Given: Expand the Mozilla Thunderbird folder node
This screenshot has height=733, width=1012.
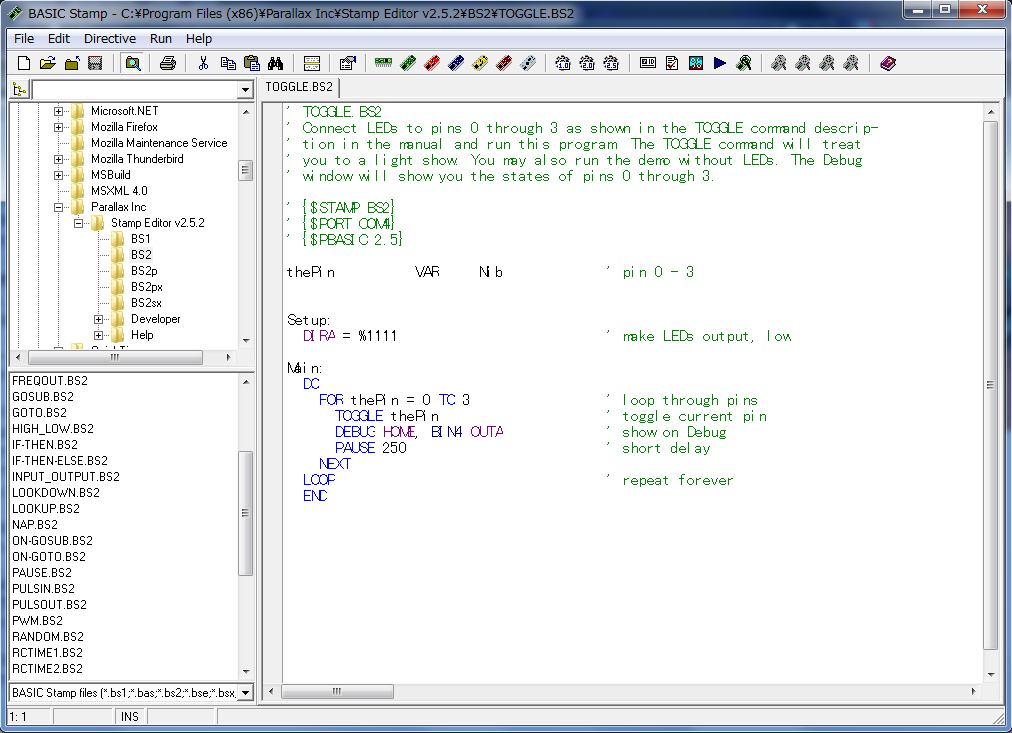Looking at the screenshot, I should point(58,159).
